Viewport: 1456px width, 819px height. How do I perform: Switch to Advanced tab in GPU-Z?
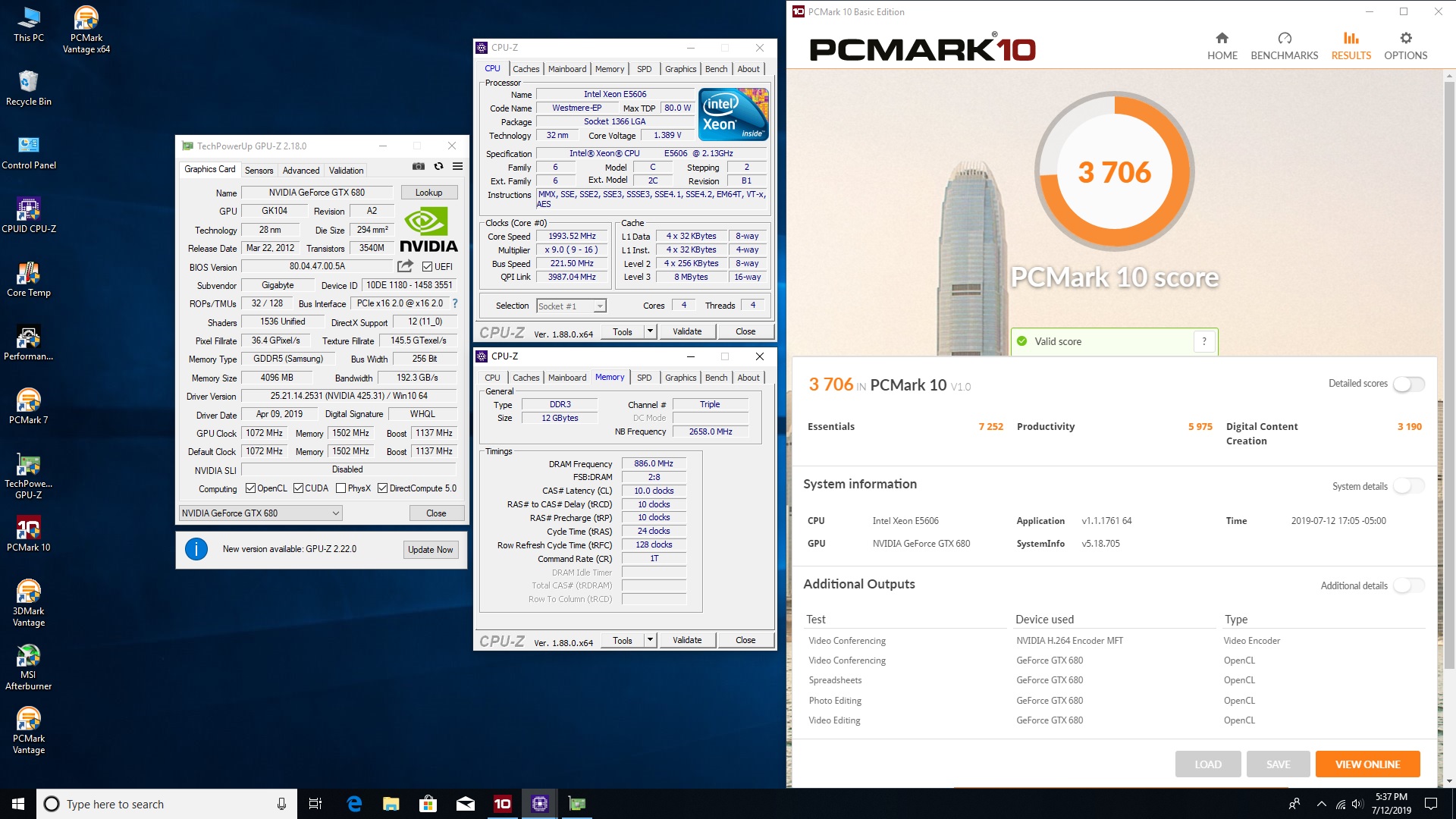[x=301, y=171]
